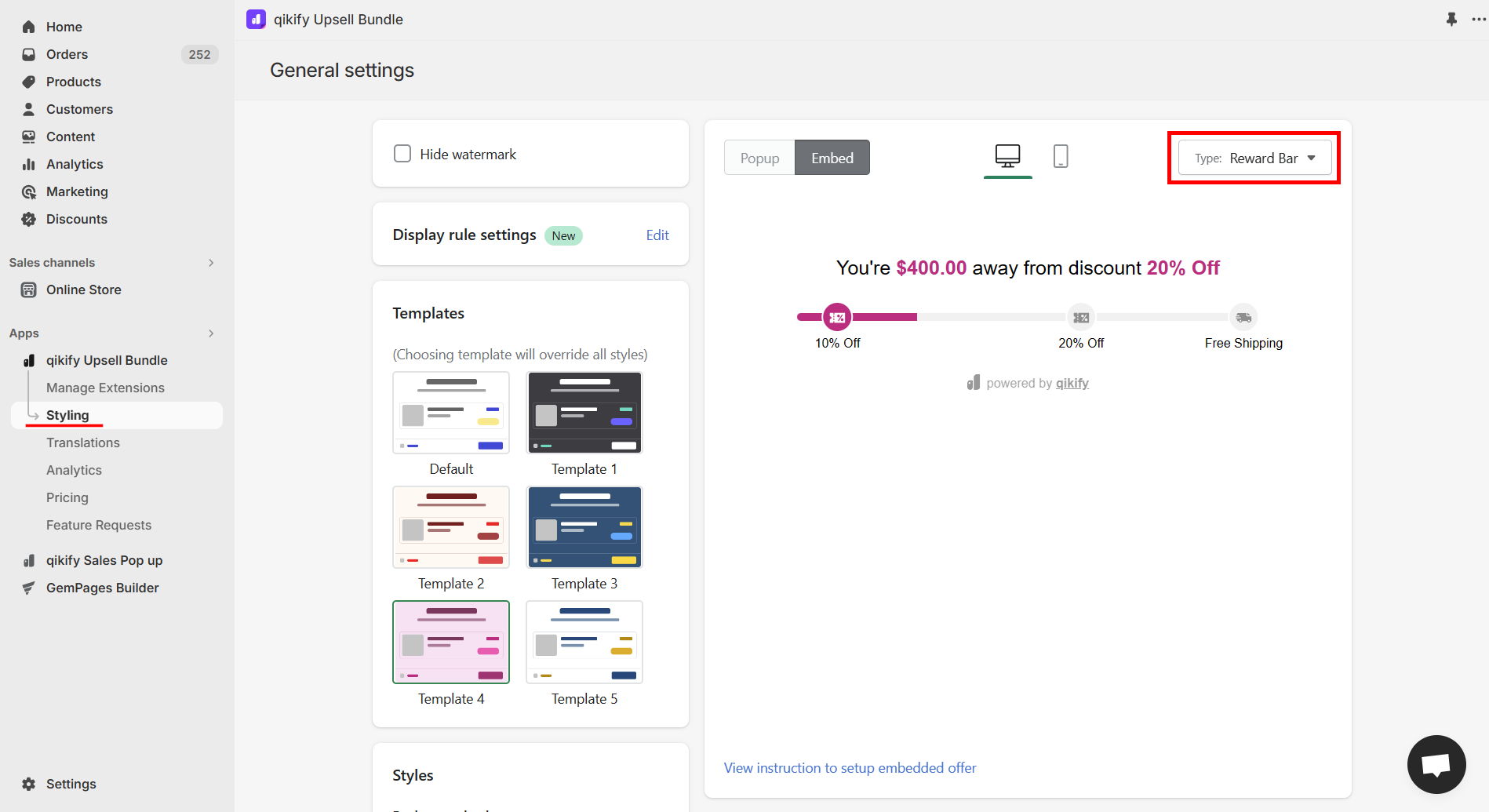Click the Home icon in sidebar
1489x812 pixels.
pos(28,27)
